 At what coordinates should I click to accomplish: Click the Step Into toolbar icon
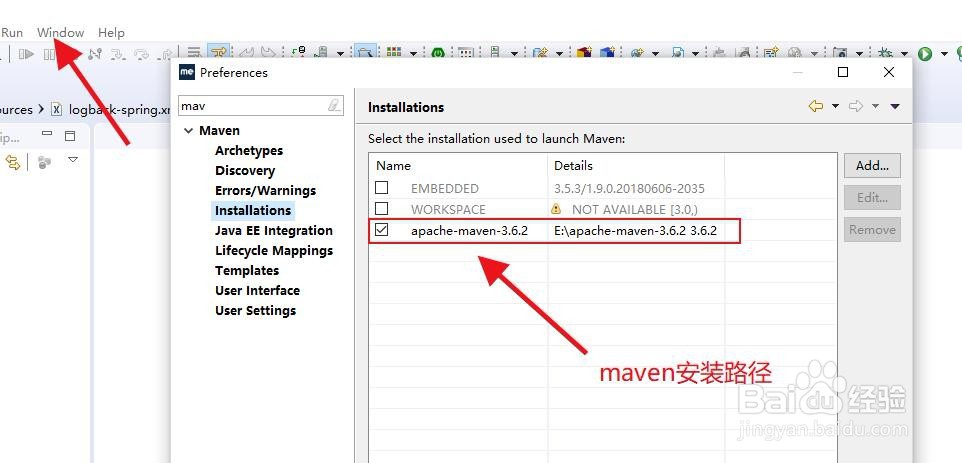coord(118,54)
